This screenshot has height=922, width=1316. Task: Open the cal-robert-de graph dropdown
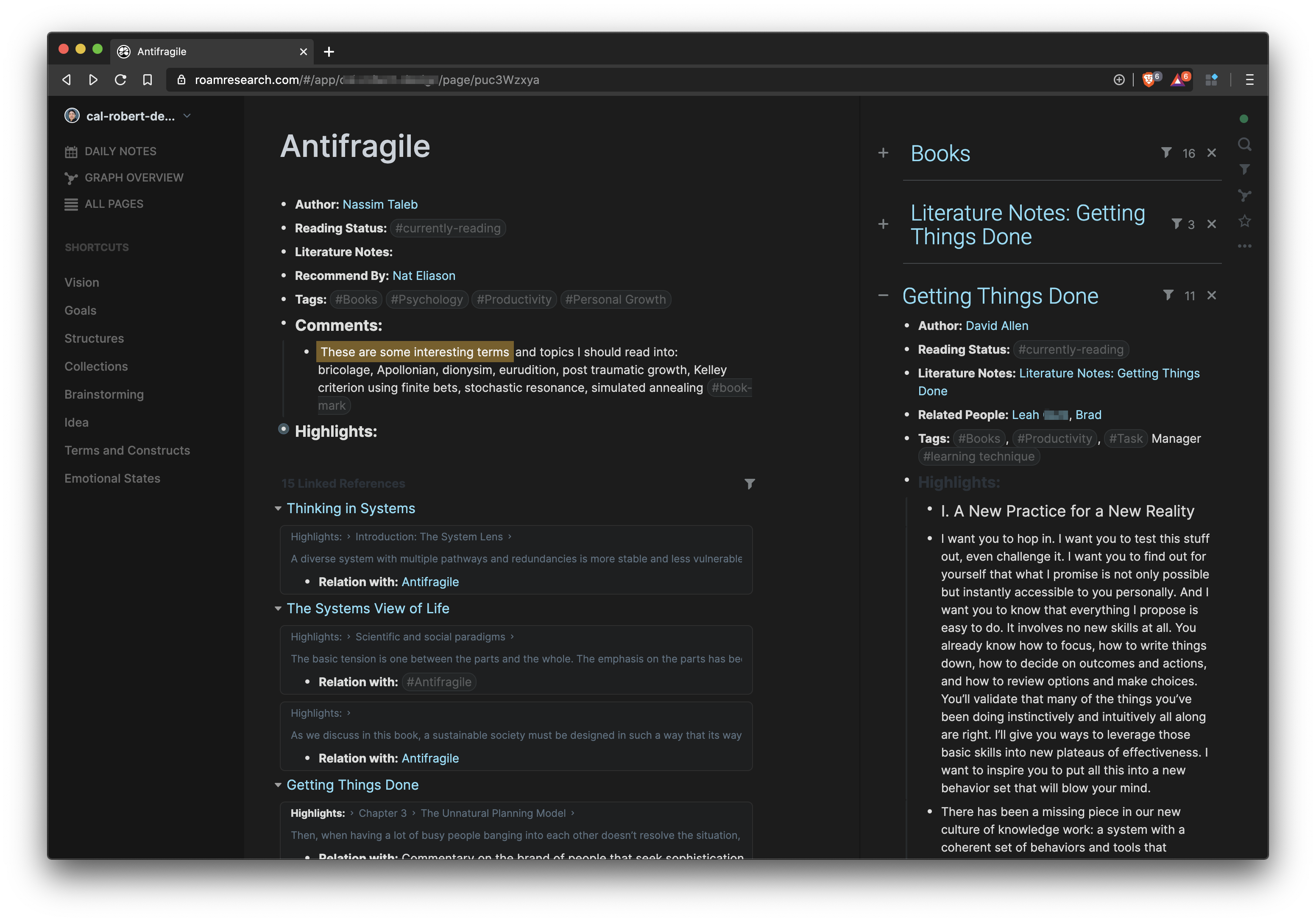click(187, 116)
